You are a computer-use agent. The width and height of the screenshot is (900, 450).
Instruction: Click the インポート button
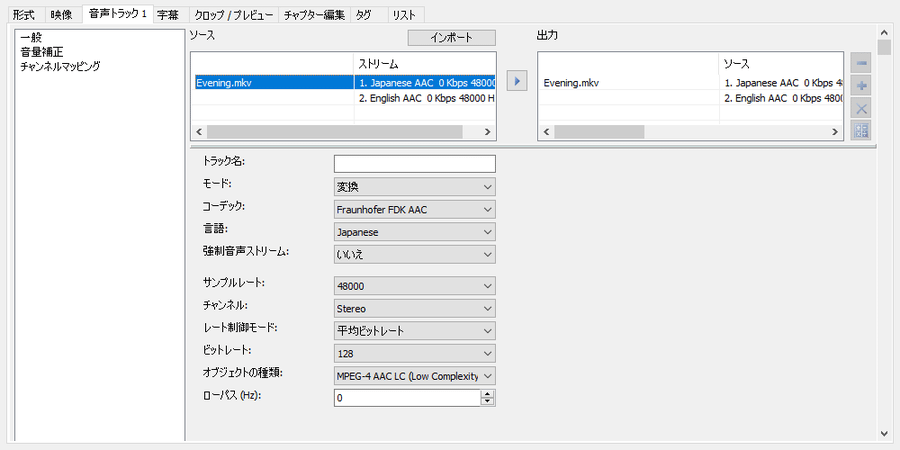(x=452, y=38)
